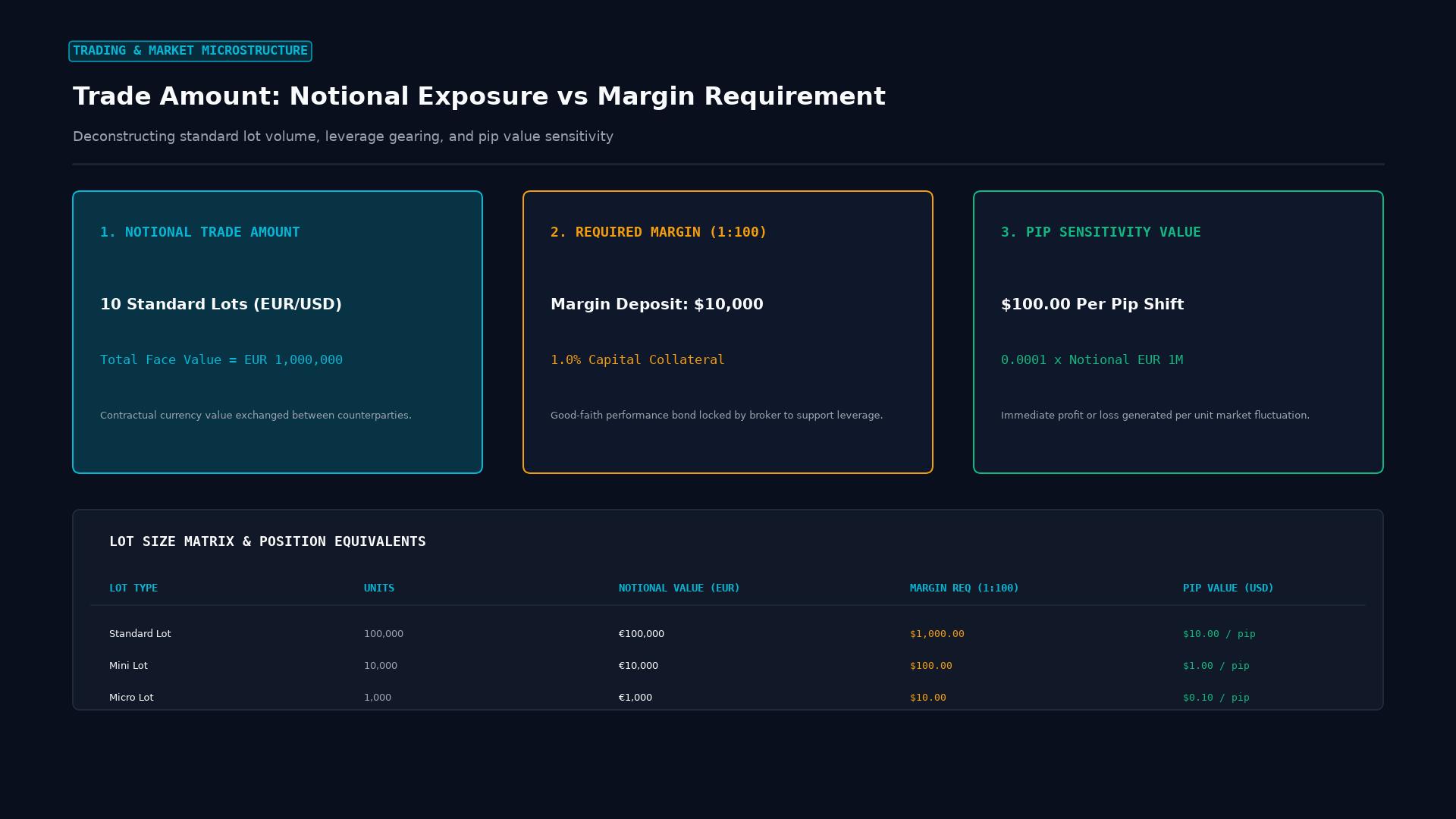The width and height of the screenshot is (1456, 819).
Task: Click 'Contractual currency value exchanged between counterparties.'
Action: click(x=256, y=416)
